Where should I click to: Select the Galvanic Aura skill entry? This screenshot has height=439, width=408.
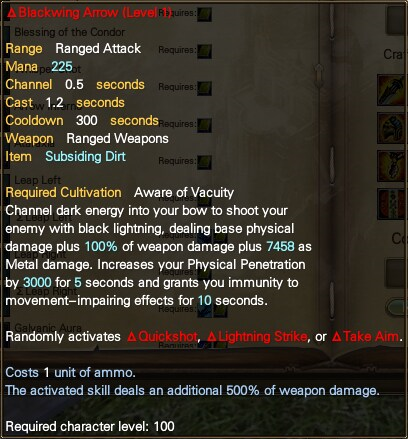point(48,328)
